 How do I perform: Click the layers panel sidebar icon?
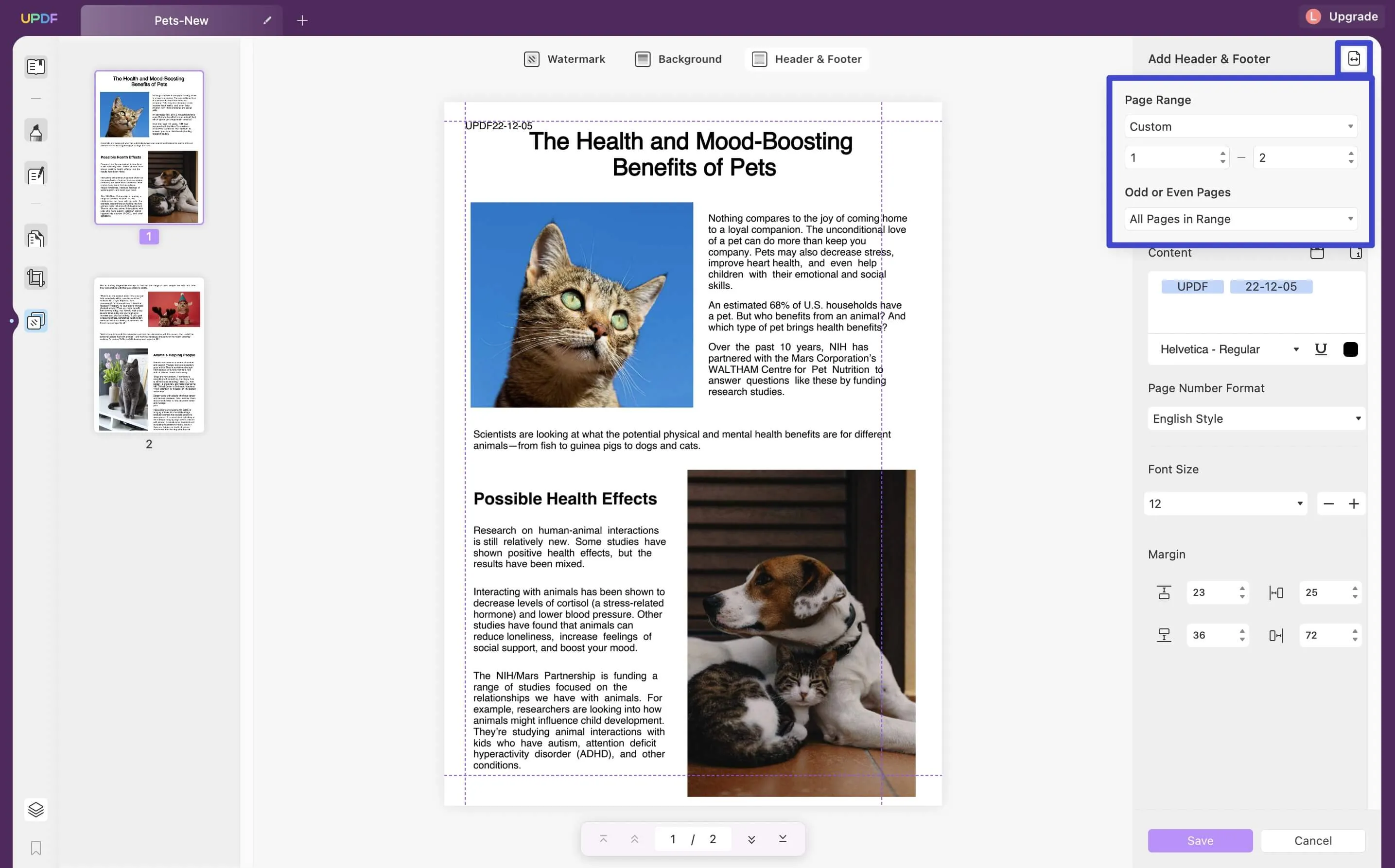point(34,809)
